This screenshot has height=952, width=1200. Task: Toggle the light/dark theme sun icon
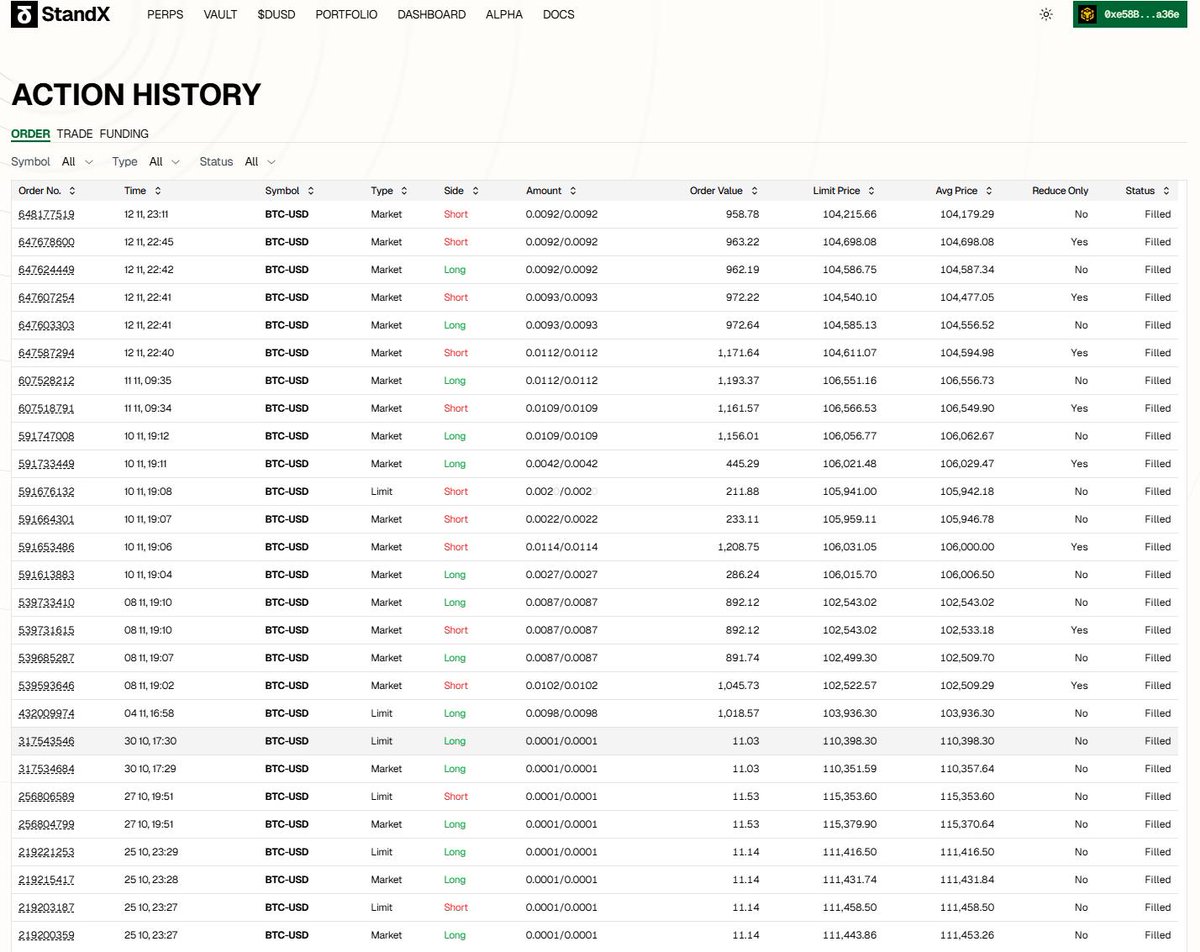point(1046,15)
